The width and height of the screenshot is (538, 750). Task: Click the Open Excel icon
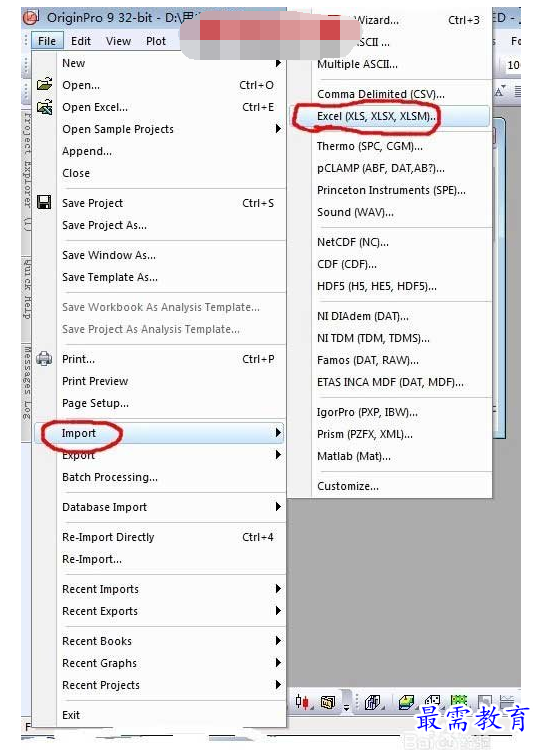pyautogui.click(x=44, y=107)
